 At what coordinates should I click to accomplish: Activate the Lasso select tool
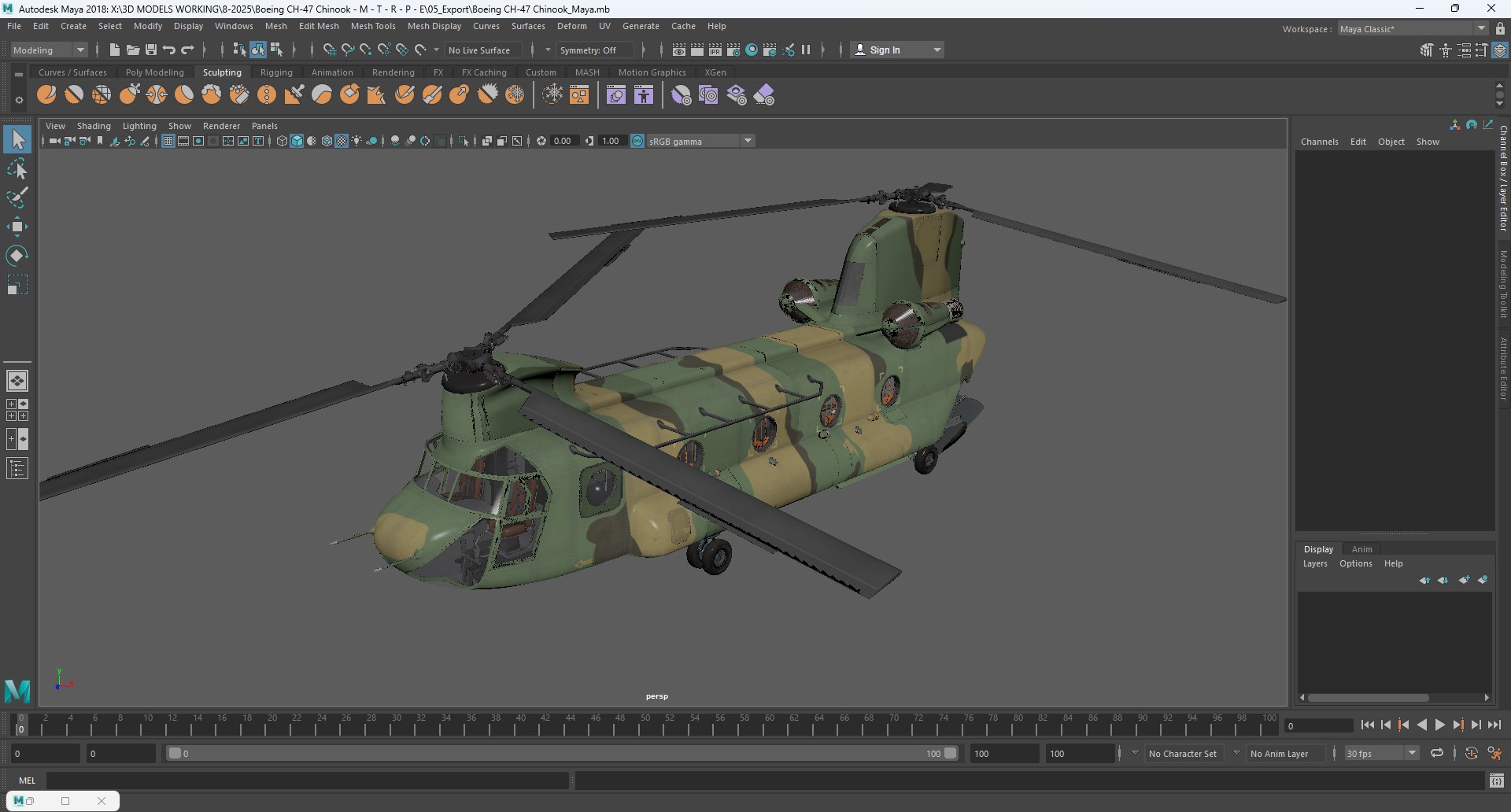point(17,169)
